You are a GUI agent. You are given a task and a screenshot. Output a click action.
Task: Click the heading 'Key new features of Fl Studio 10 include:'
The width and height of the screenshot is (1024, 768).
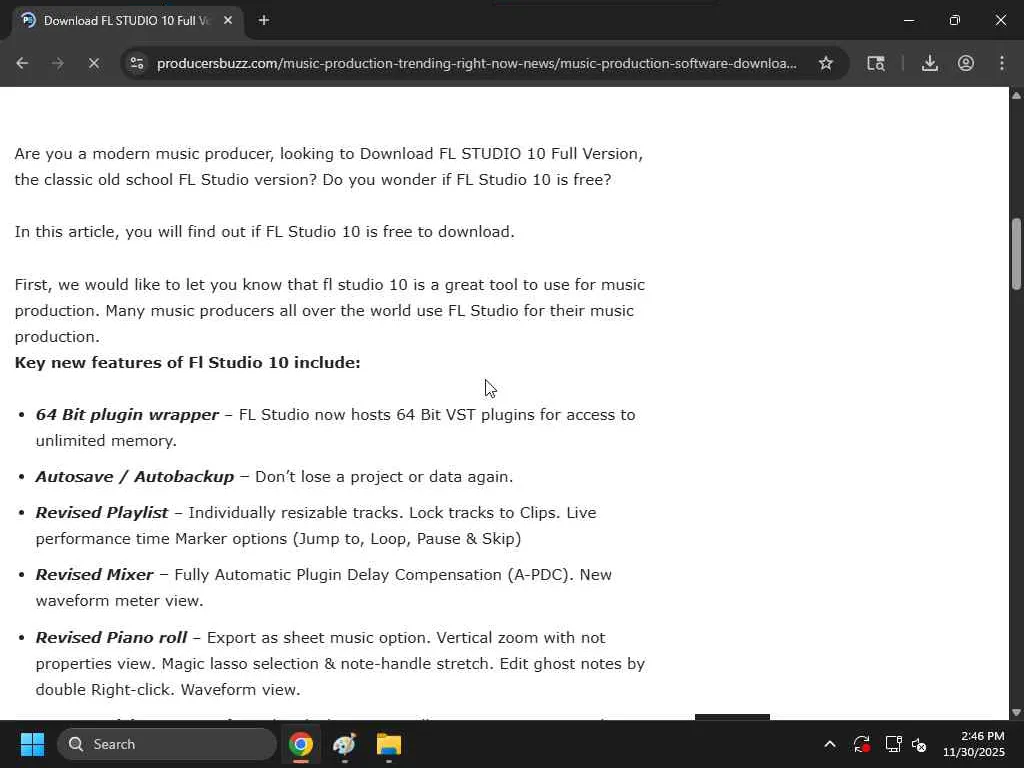click(x=187, y=362)
